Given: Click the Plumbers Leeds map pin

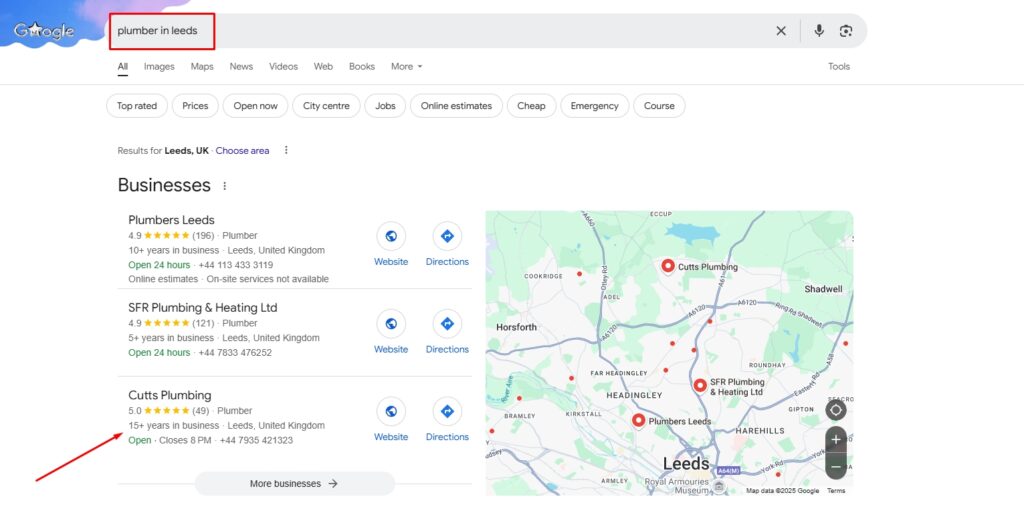Looking at the screenshot, I should coord(639,421).
